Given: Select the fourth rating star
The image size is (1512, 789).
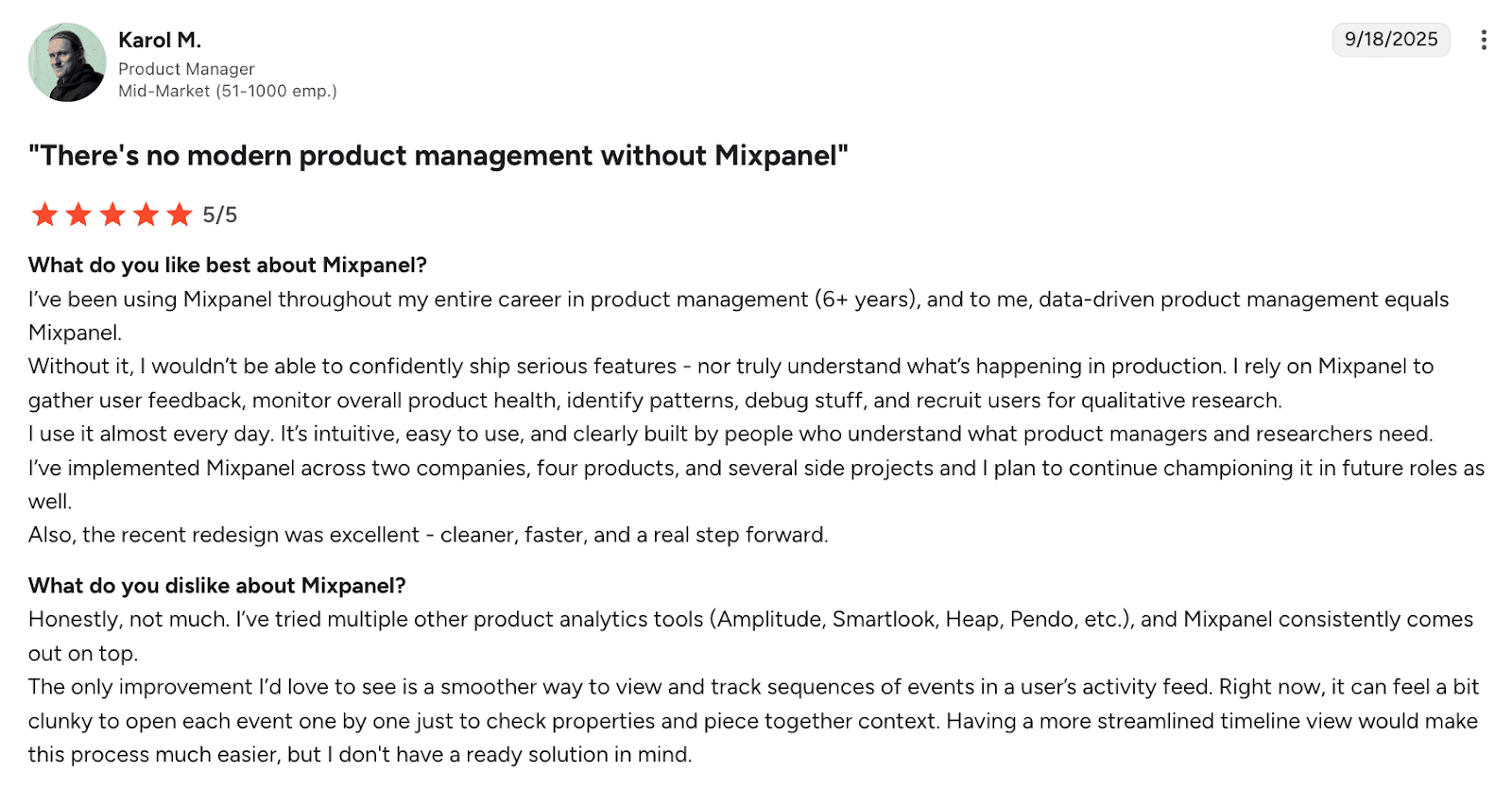Looking at the screenshot, I should pos(146,214).
